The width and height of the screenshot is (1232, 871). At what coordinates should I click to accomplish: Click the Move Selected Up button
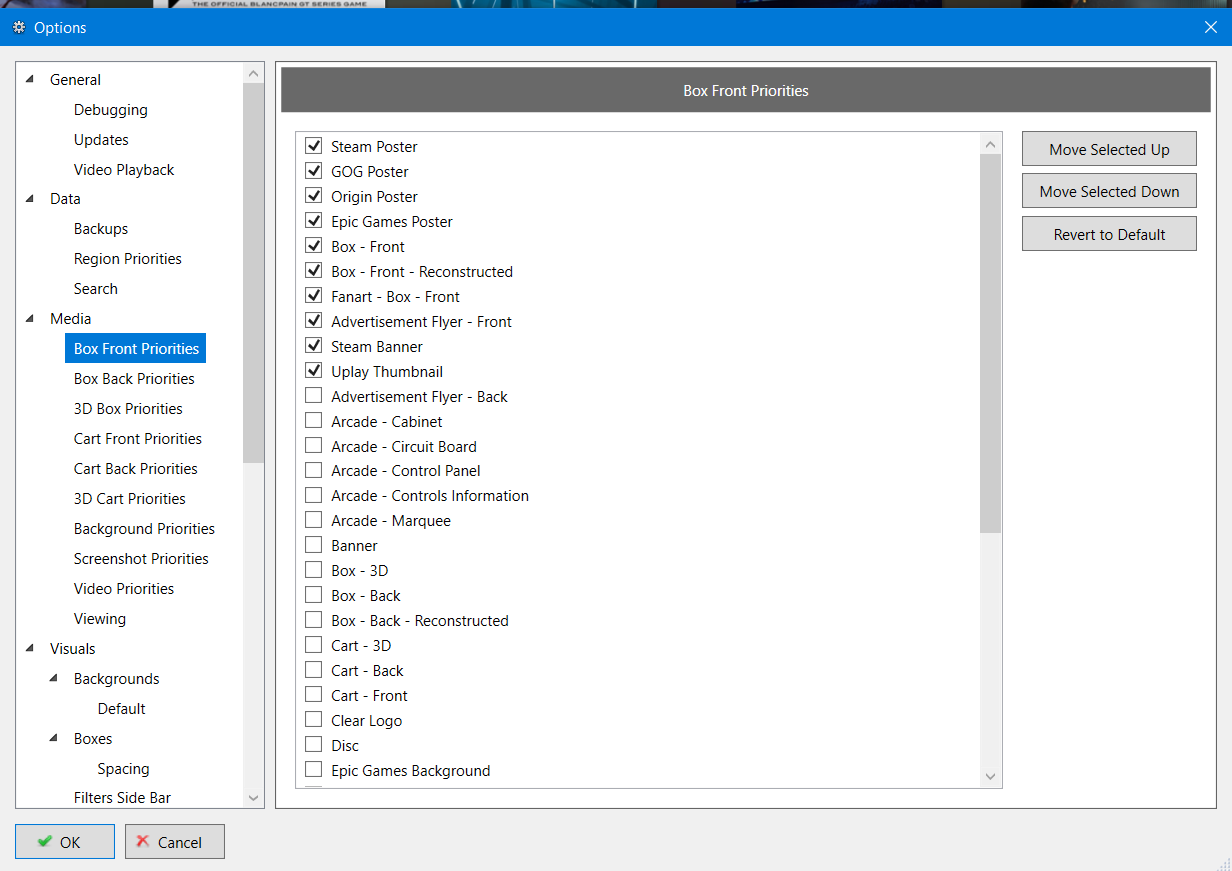click(1109, 149)
